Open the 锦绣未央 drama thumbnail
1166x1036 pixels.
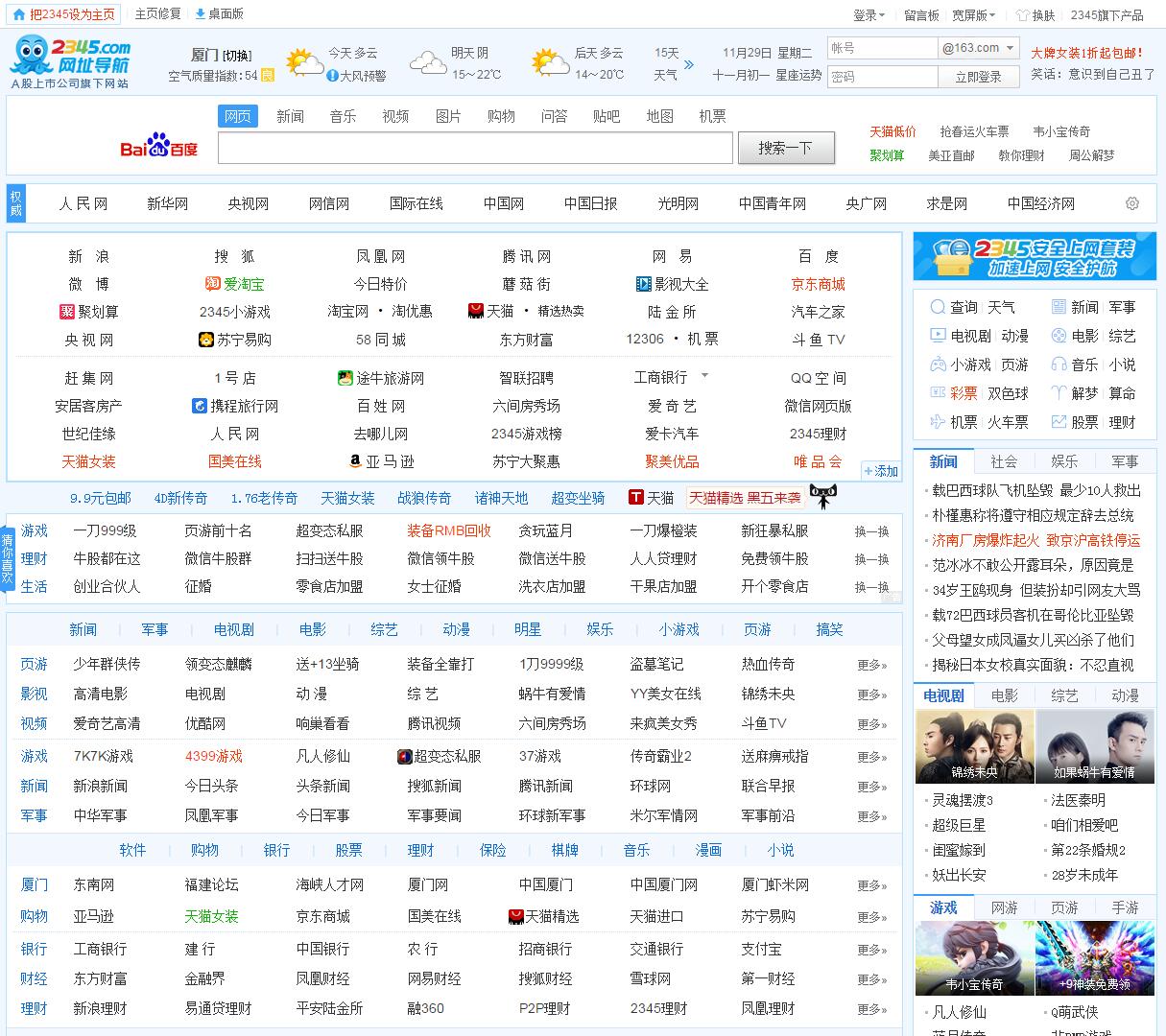tap(974, 747)
